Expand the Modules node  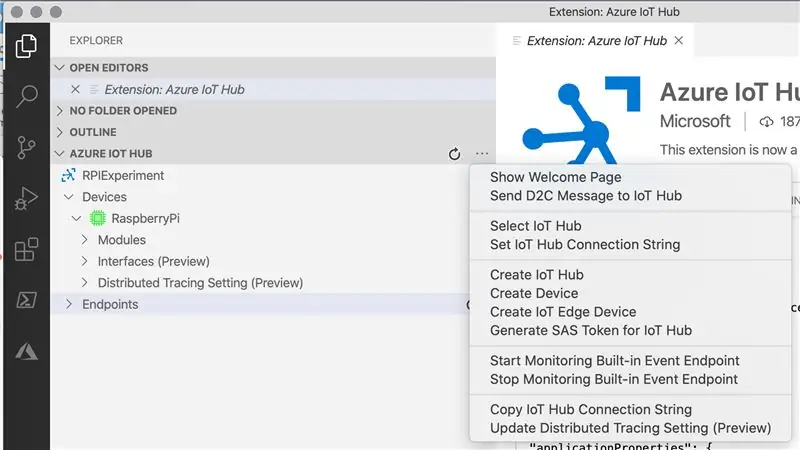[x=85, y=240]
